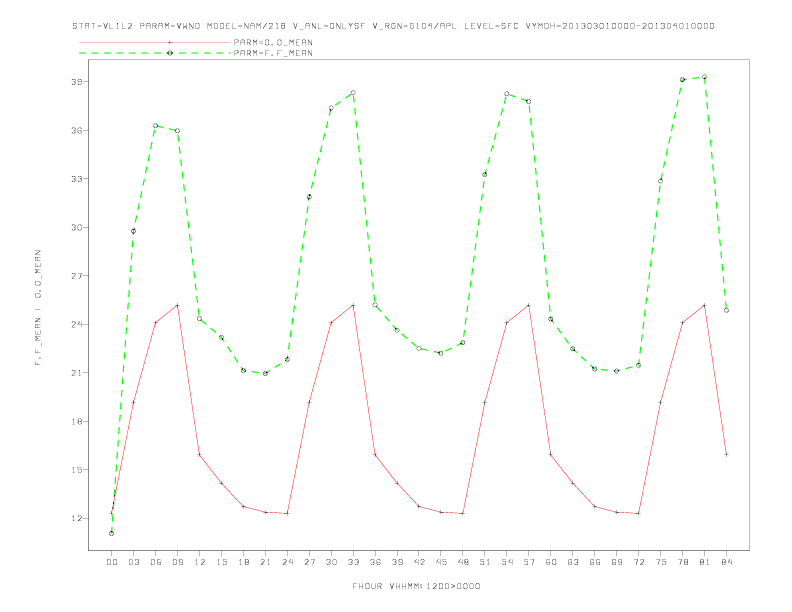Image resolution: width=792 pixels, height=612 pixels.
Task: Pick red O.O_MEAN plus marker at hour 36
Action: point(375,454)
